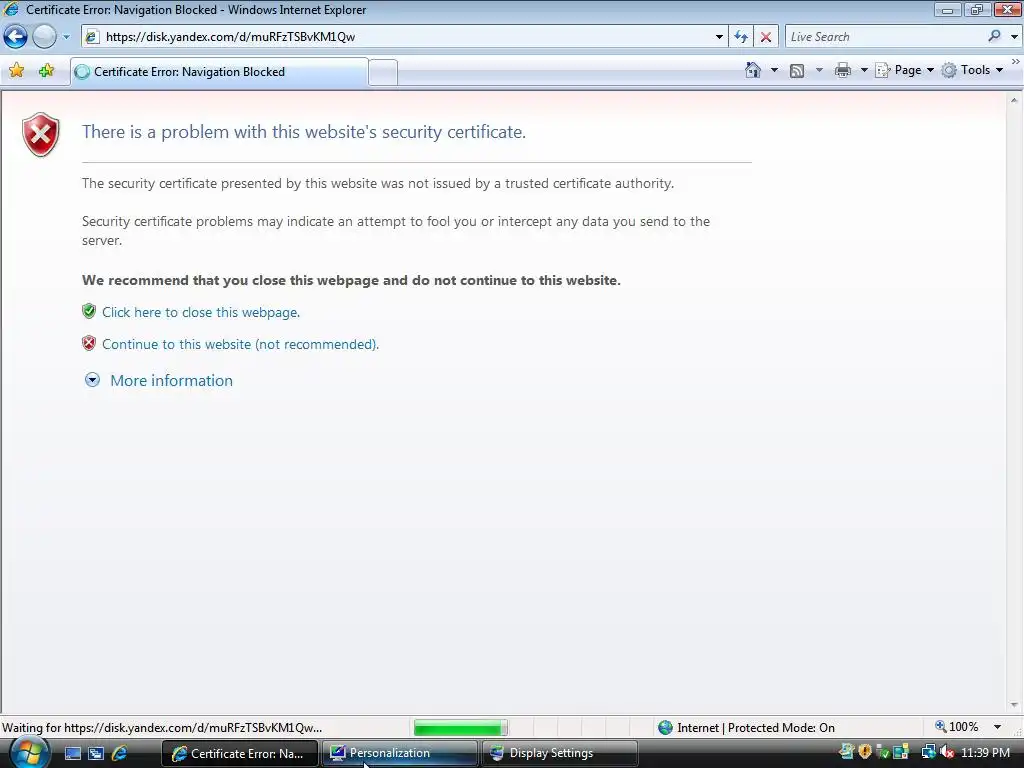Click the Add to Favorites icon
The image size is (1024, 768).
tap(46, 71)
